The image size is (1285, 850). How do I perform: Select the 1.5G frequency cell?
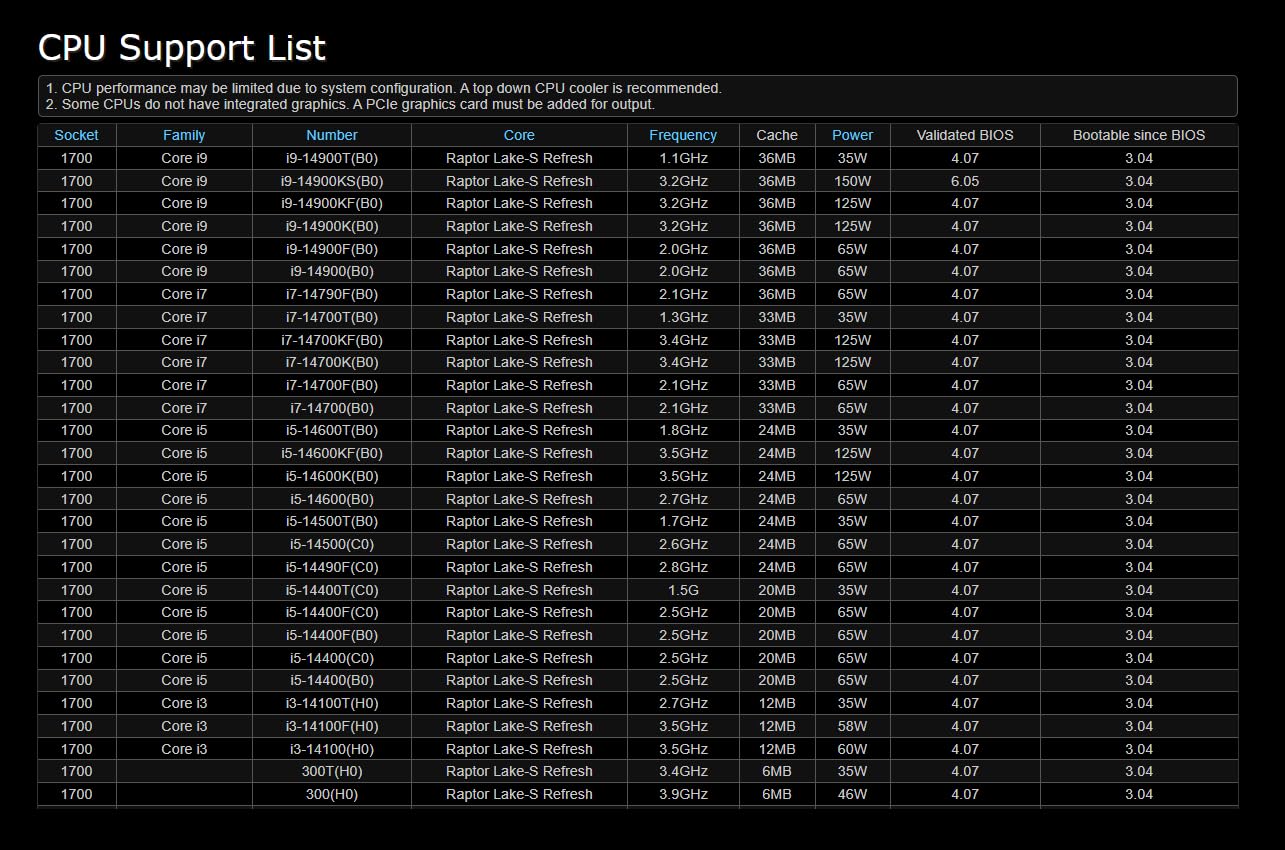[x=683, y=590]
